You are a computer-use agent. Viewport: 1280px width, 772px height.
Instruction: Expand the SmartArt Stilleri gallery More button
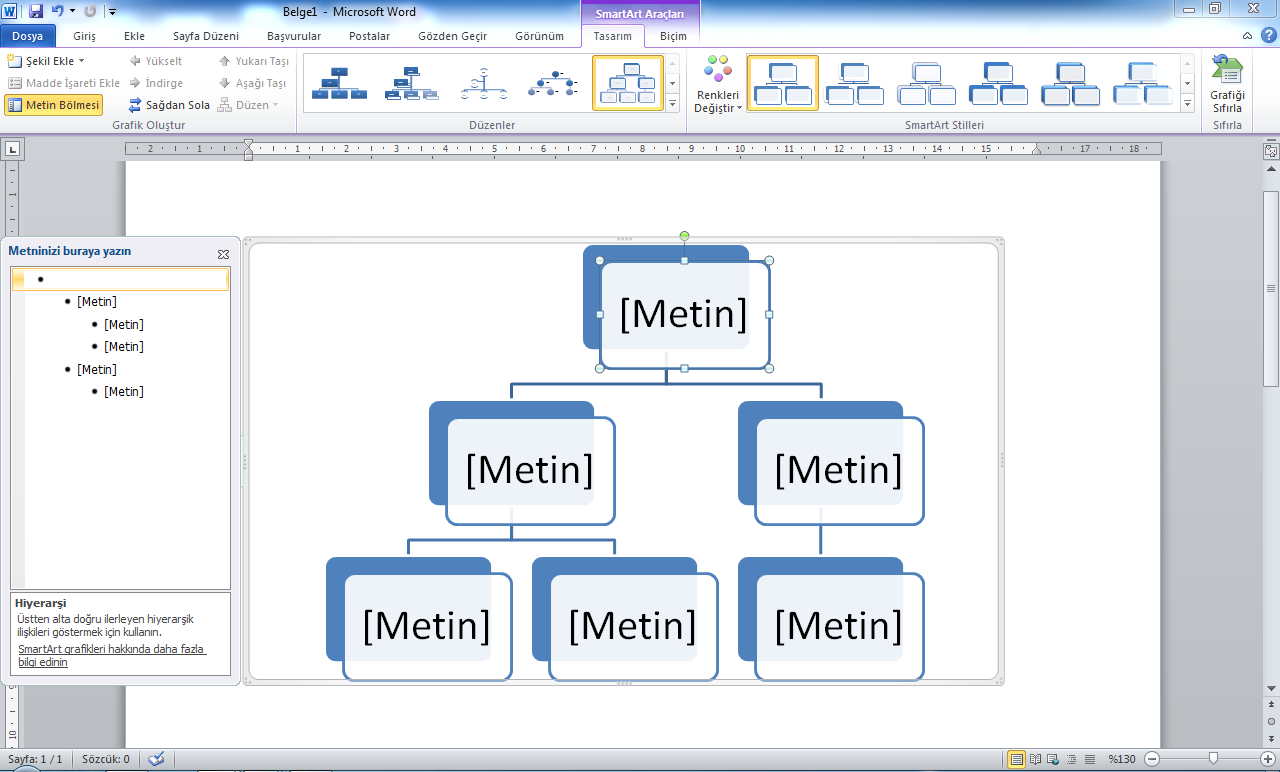(x=1188, y=102)
